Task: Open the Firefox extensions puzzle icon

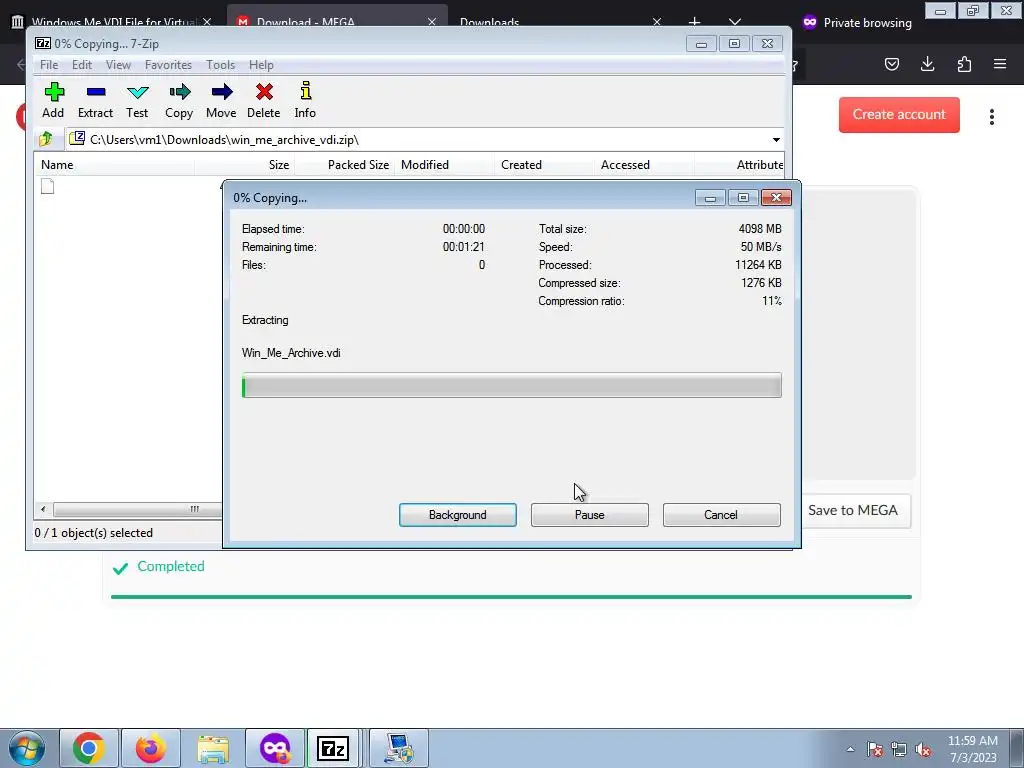Action: click(x=964, y=63)
